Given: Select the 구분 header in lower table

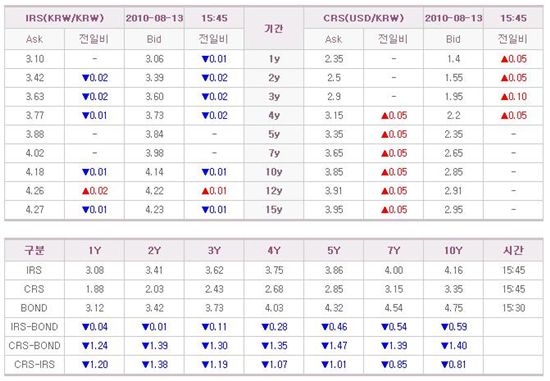Looking at the screenshot, I should coord(34,250).
